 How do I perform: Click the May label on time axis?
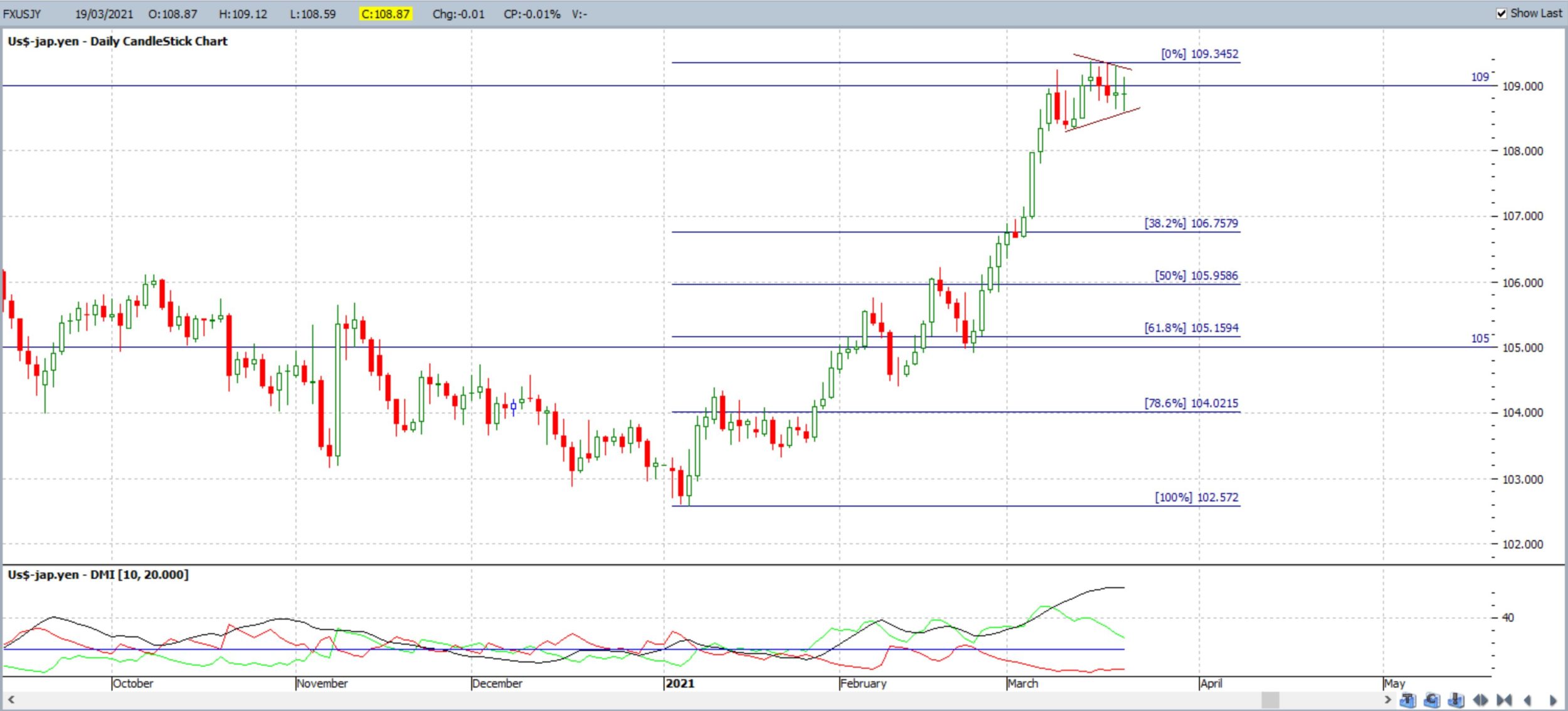[x=1395, y=683]
